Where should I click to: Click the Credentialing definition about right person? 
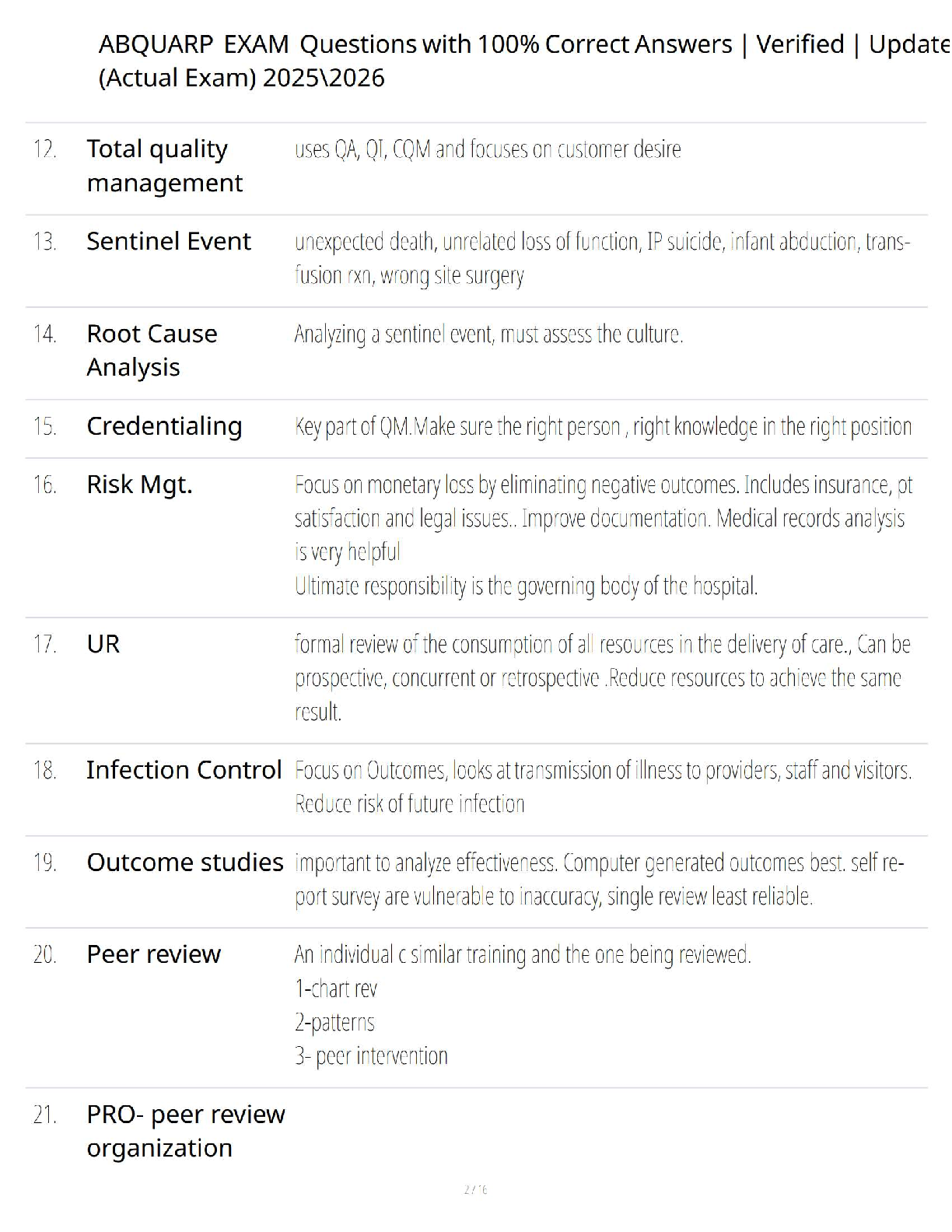click(x=603, y=426)
